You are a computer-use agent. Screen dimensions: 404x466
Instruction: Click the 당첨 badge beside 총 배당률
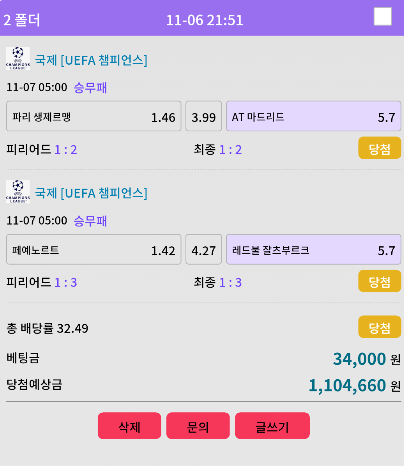(x=380, y=327)
